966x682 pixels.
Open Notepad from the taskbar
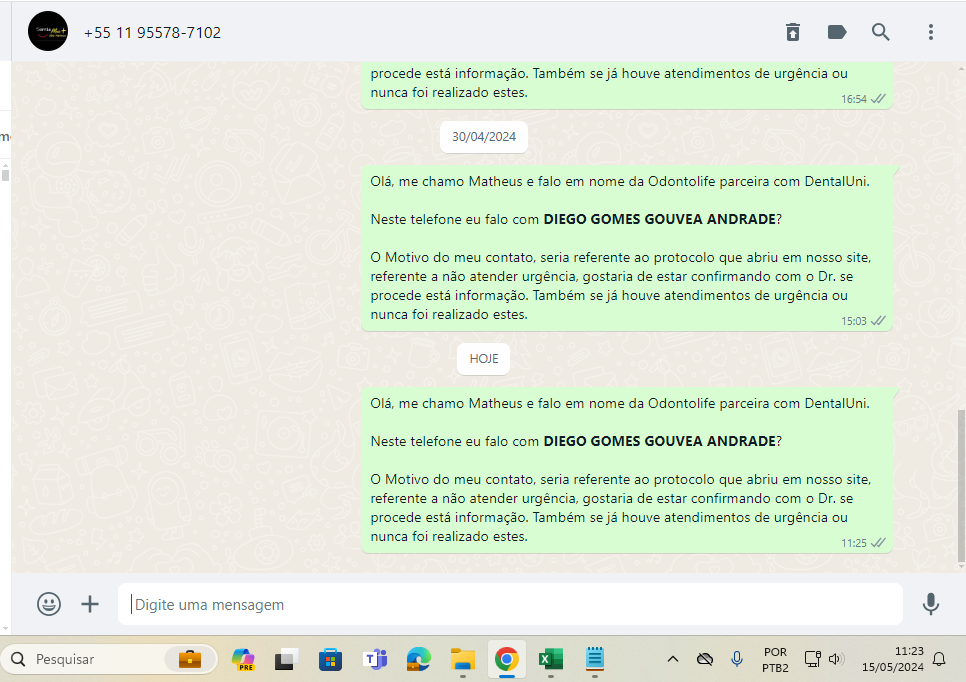click(595, 659)
